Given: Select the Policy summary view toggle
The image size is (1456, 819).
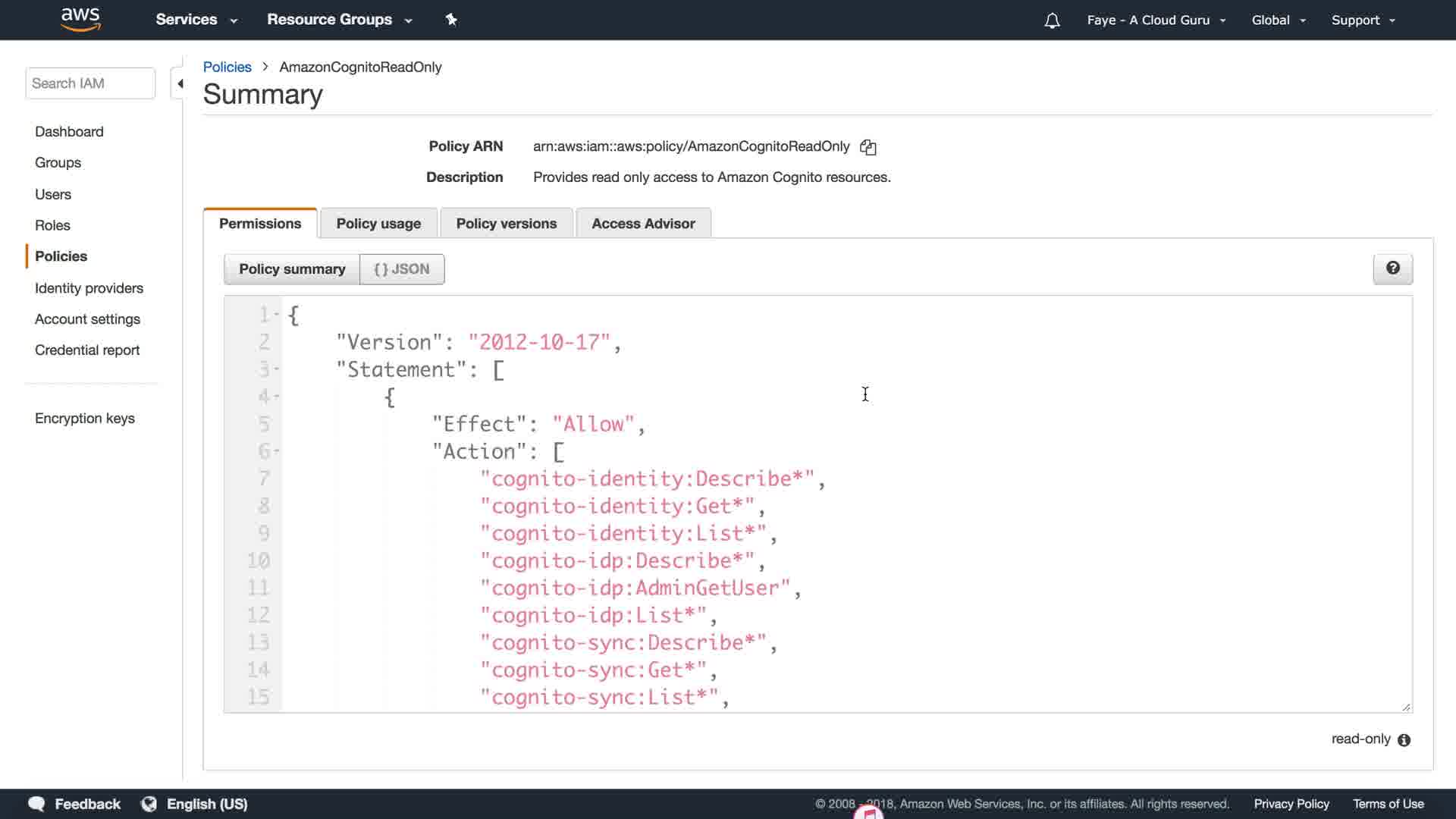Looking at the screenshot, I should [292, 269].
